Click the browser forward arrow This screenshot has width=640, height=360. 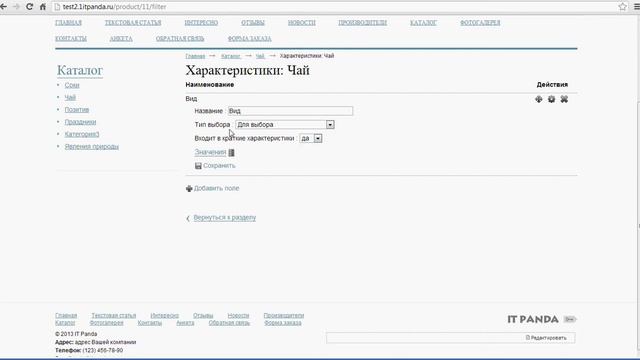pos(16,7)
